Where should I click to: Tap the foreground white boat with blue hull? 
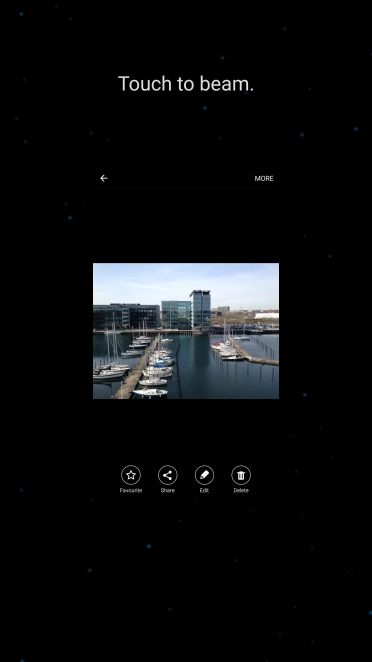click(149, 393)
